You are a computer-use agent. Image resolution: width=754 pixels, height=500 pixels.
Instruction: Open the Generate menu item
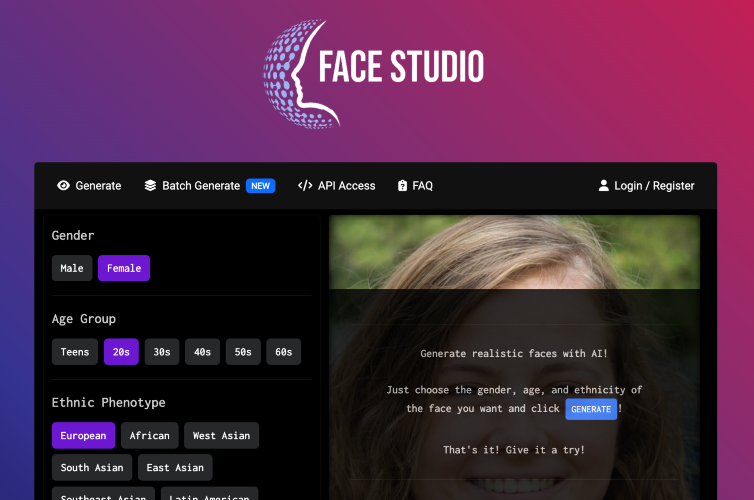(x=89, y=186)
